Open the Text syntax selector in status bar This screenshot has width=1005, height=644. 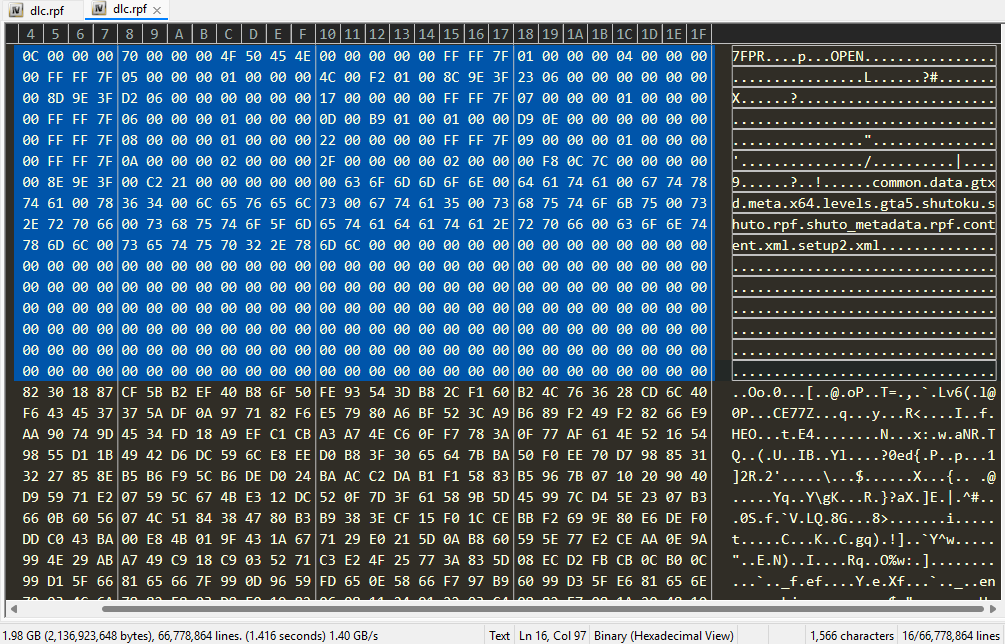[499, 636]
